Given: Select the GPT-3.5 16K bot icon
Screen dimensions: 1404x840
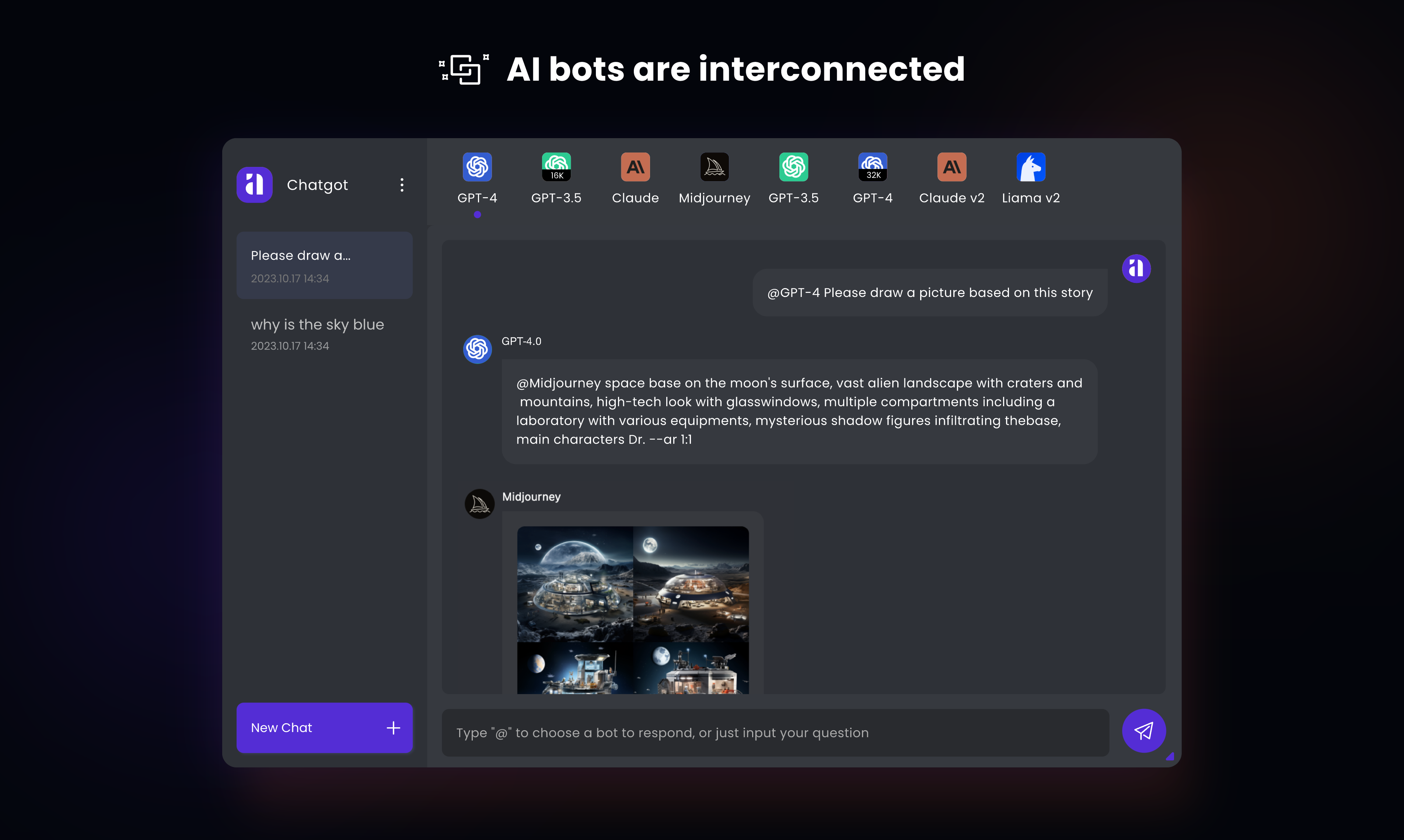Looking at the screenshot, I should pyautogui.click(x=556, y=167).
